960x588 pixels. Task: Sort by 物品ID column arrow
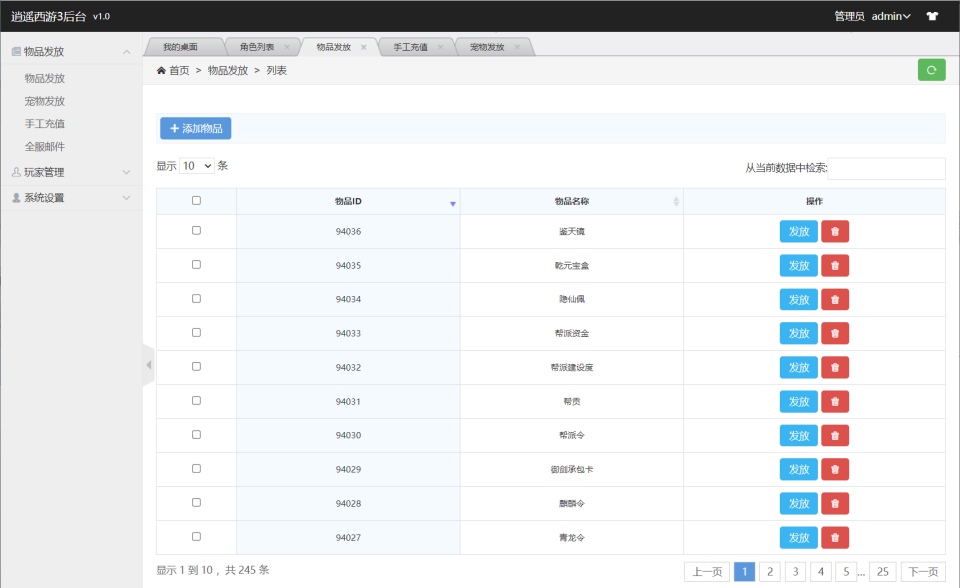click(452, 203)
